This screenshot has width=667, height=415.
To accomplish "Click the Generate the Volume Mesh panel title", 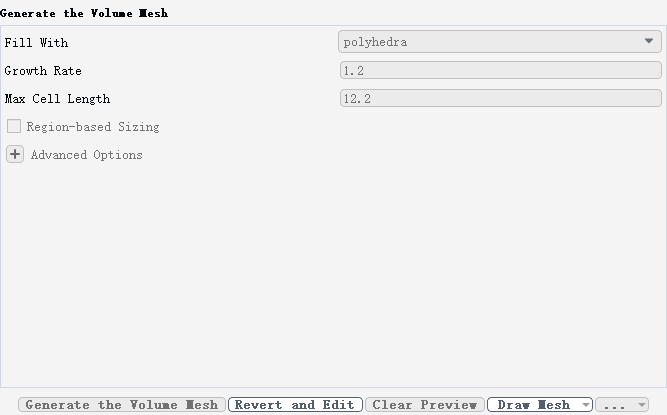I will [84, 13].
